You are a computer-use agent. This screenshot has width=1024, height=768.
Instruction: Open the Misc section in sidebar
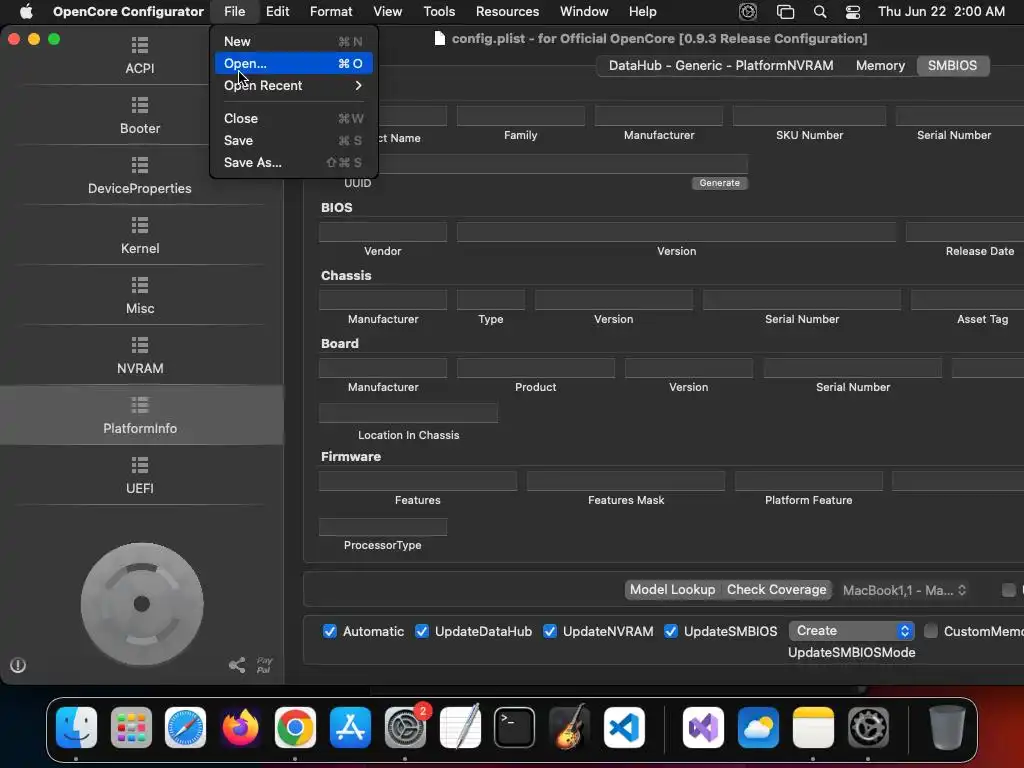click(x=140, y=296)
